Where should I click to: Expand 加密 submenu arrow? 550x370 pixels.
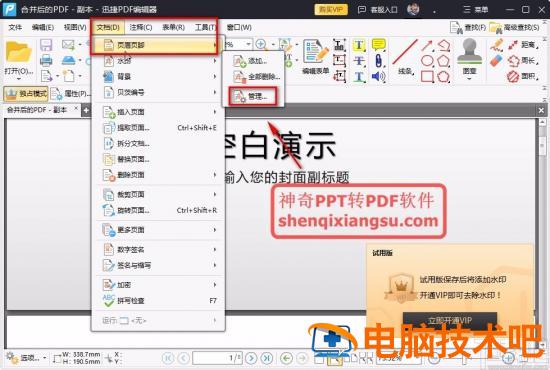click(x=215, y=285)
